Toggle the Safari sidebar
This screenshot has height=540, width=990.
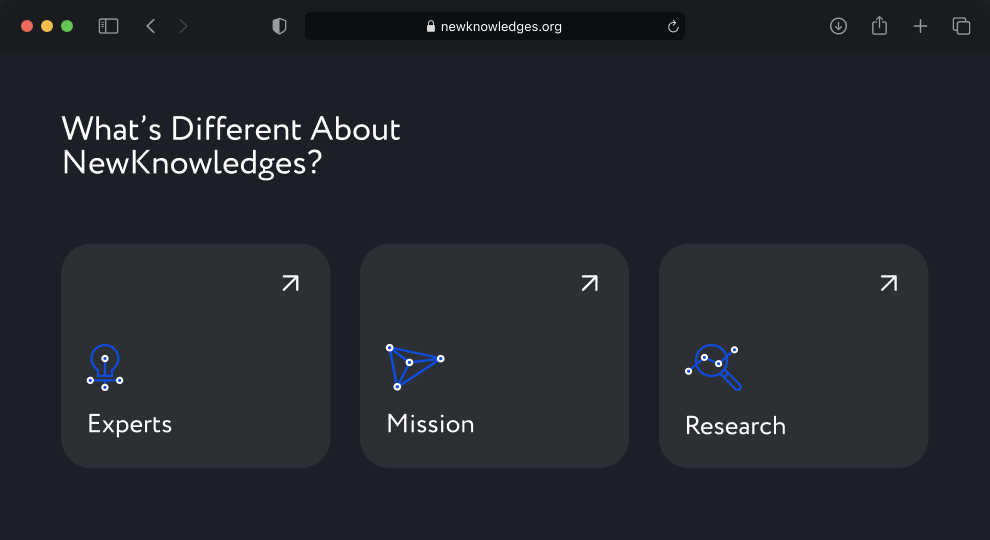109,26
